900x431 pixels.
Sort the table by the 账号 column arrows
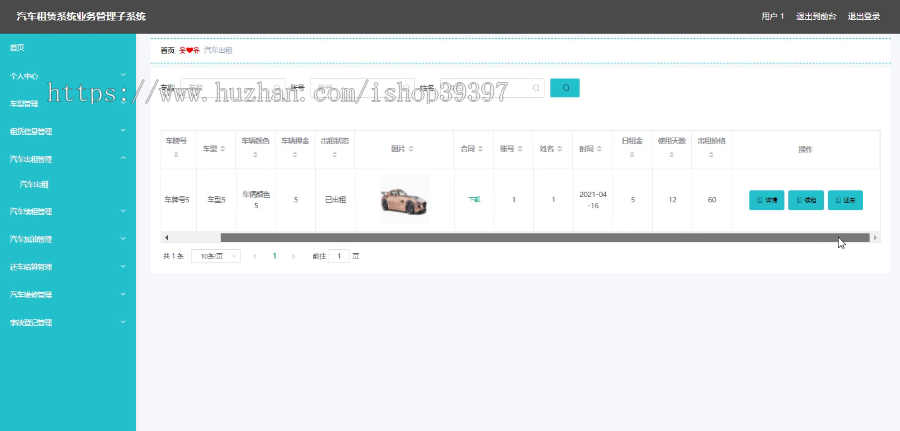coord(519,149)
